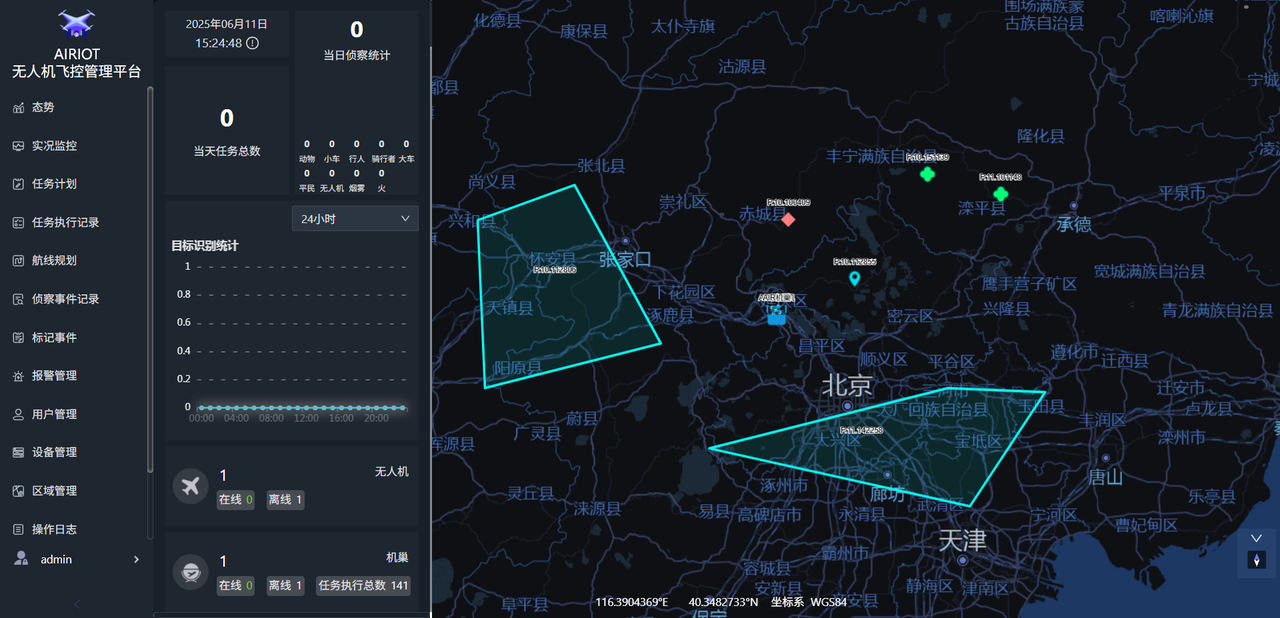This screenshot has width=1280, height=618.
Task: Open 操作日志 menu item
Action: coord(55,529)
